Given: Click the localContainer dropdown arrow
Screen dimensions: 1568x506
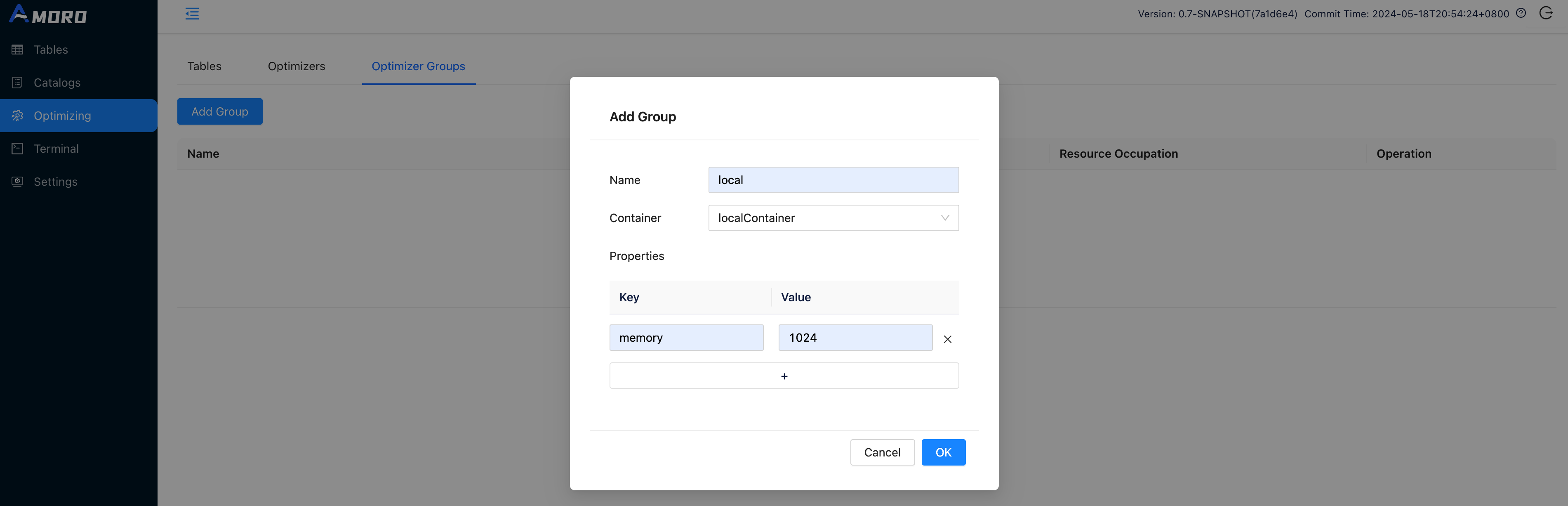Looking at the screenshot, I should tap(945, 218).
